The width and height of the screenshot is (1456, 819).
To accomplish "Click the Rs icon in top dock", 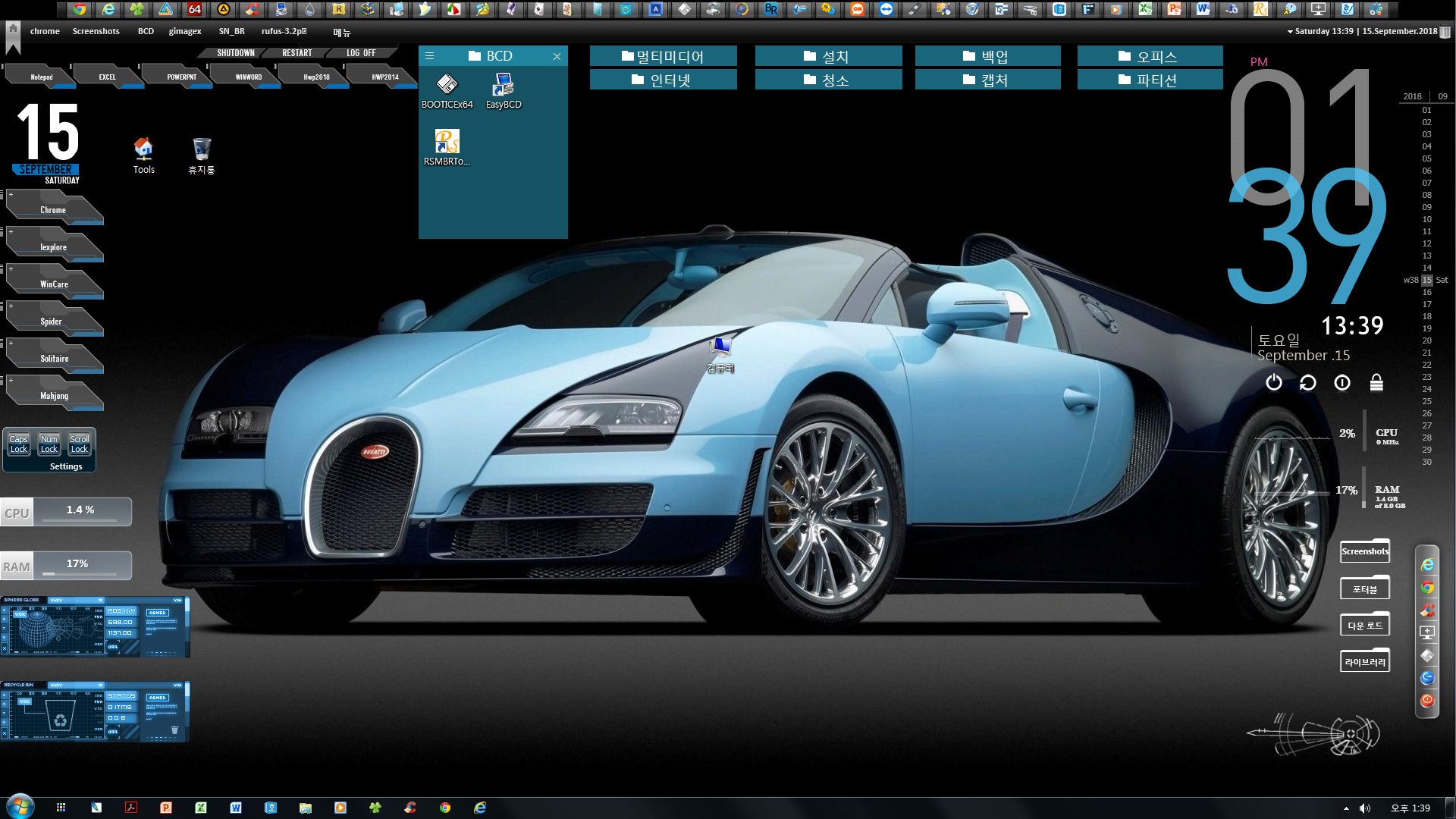I will [1260, 10].
